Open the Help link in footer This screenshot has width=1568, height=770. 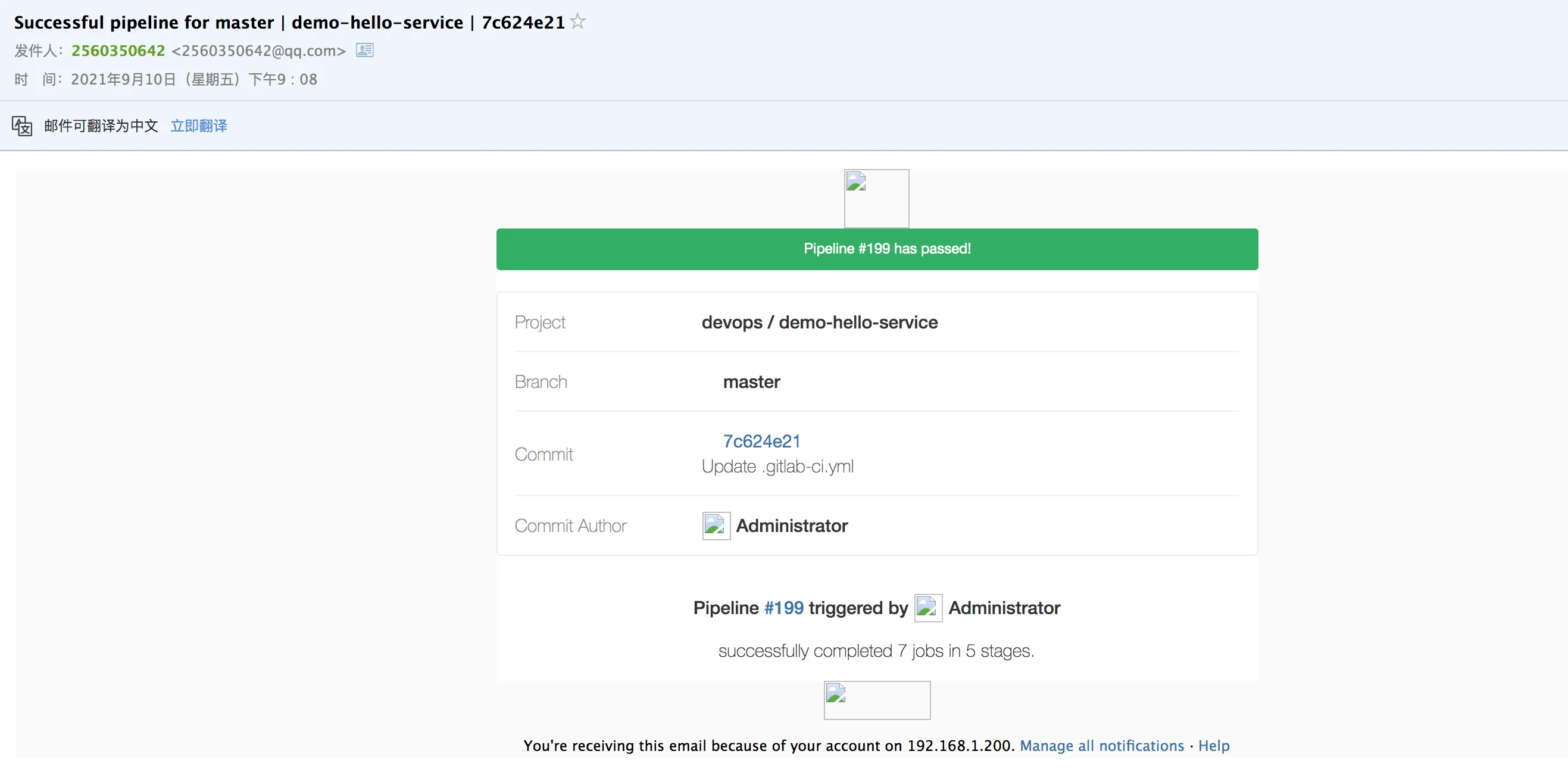[1213, 746]
